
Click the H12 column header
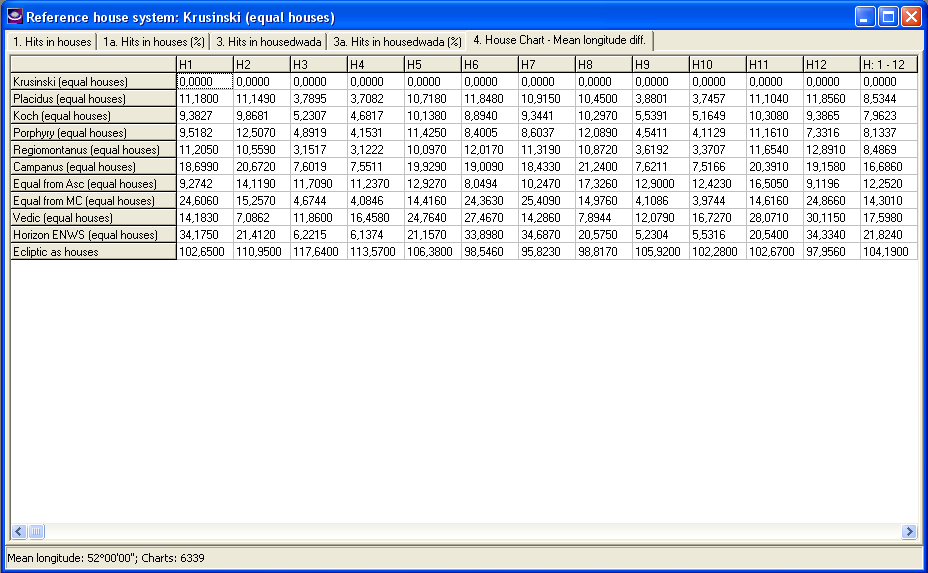(x=832, y=64)
